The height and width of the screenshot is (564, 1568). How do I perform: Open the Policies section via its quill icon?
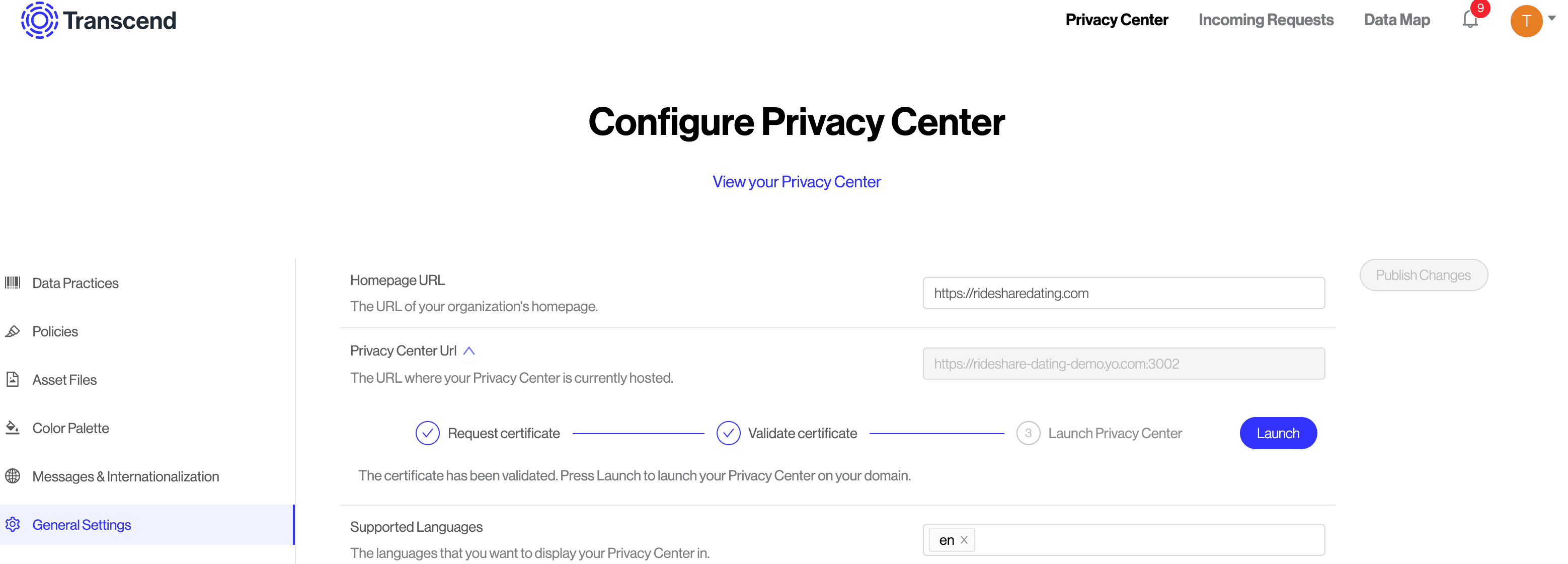[13, 331]
